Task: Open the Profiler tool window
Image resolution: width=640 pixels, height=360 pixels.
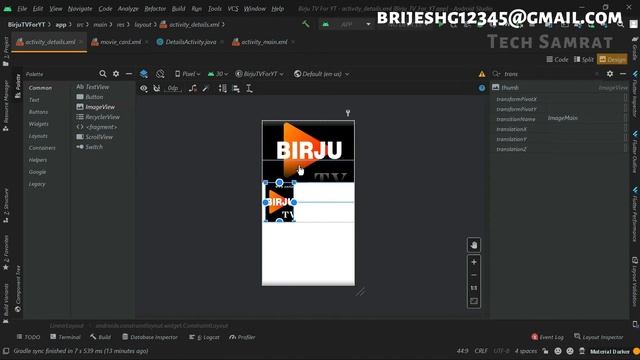Action: (x=242, y=337)
